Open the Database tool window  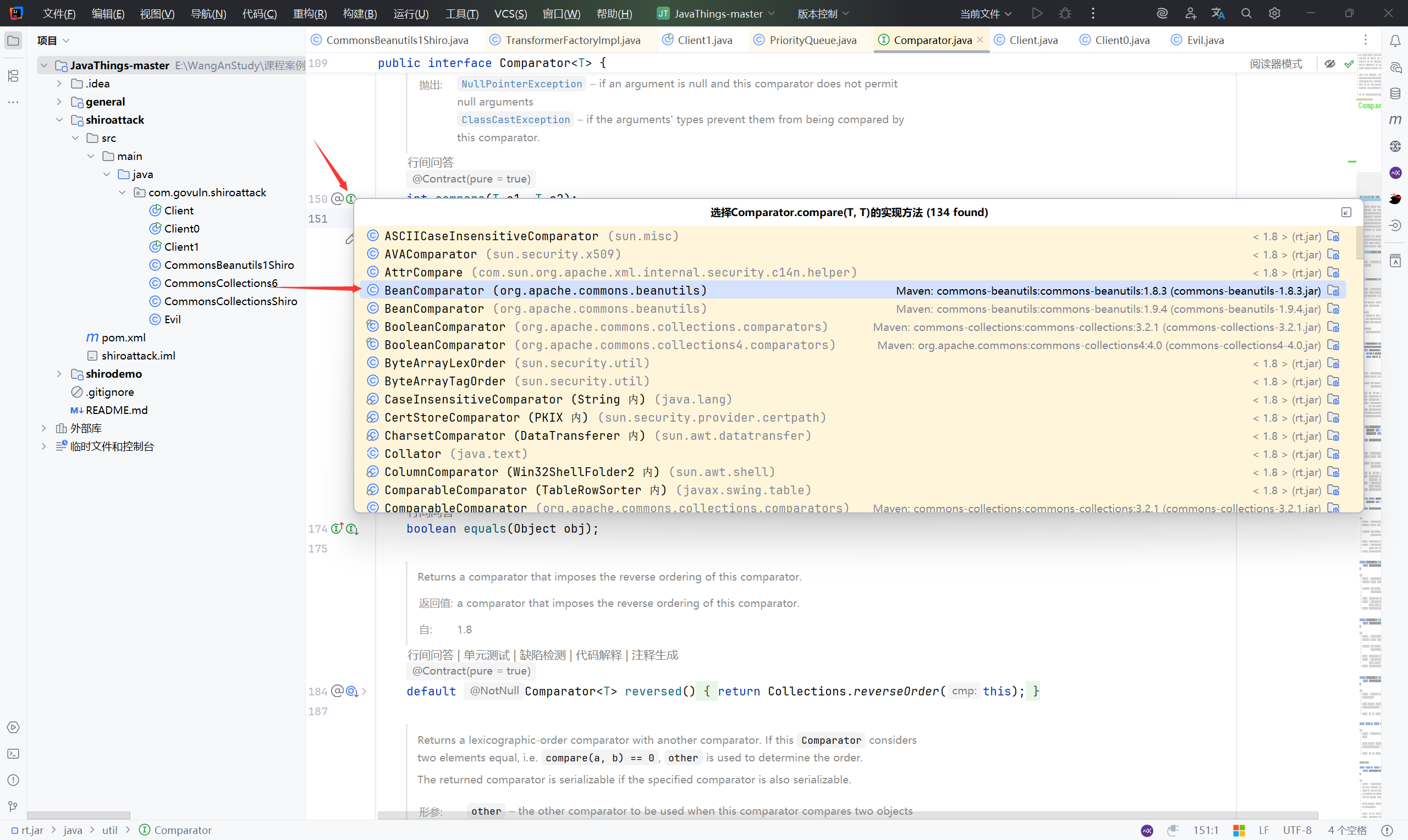pos(1395,93)
